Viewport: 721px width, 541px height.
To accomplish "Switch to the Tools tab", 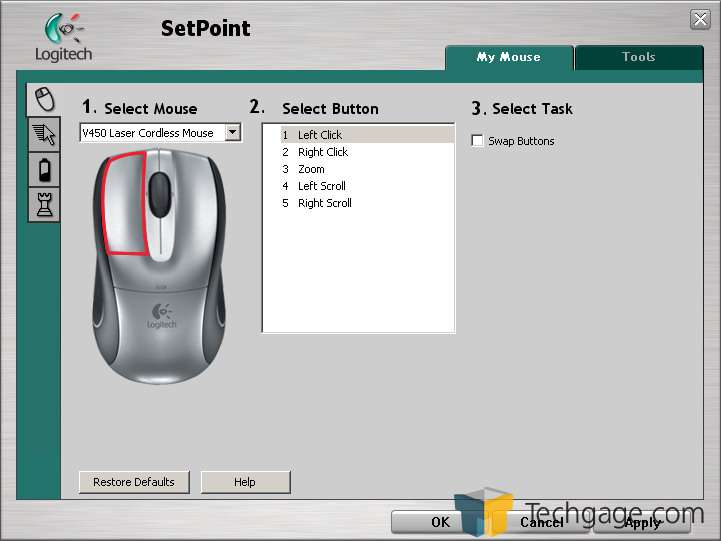I will point(638,57).
